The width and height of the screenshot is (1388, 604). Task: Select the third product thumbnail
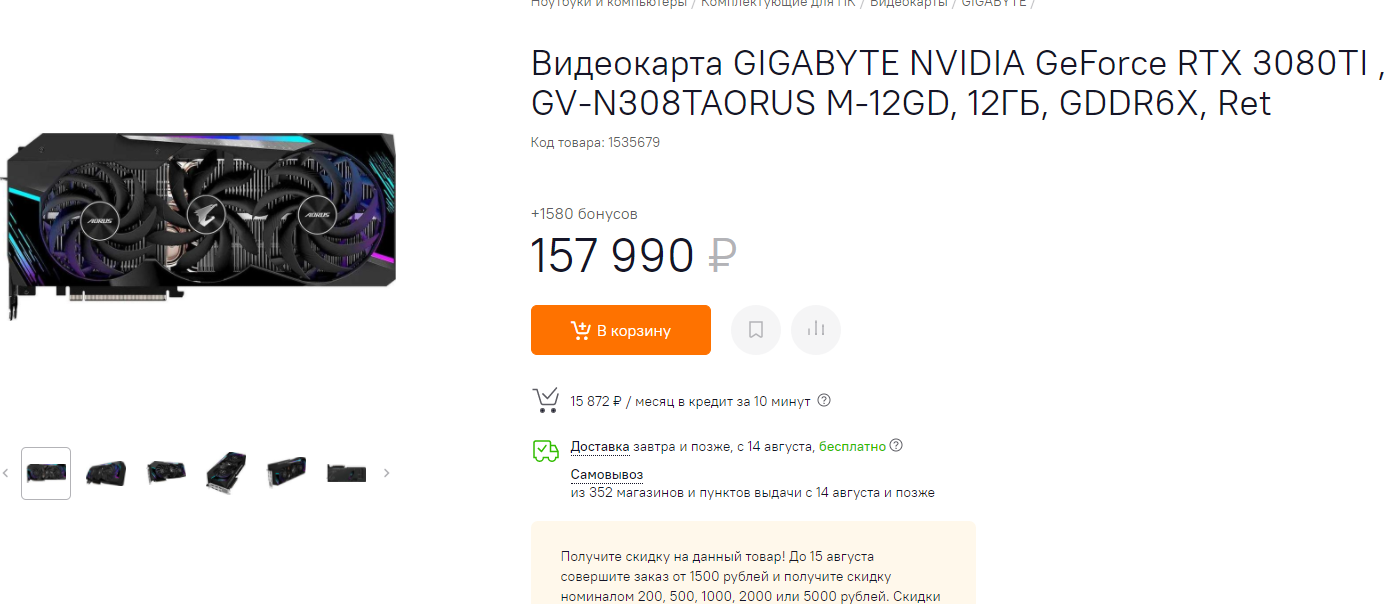166,473
